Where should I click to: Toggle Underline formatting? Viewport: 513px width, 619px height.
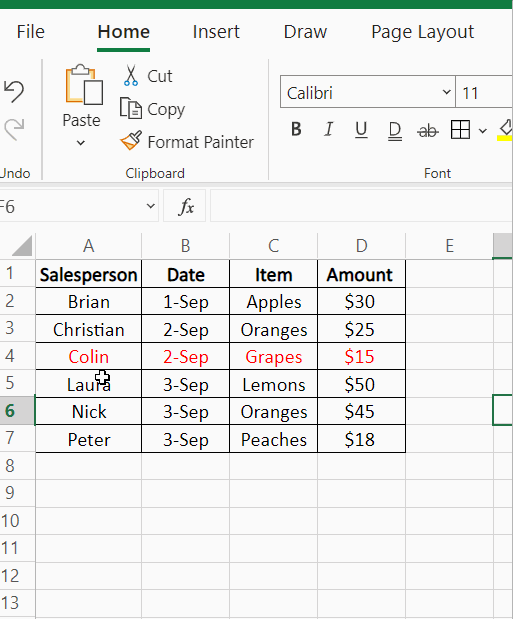[x=361, y=129]
